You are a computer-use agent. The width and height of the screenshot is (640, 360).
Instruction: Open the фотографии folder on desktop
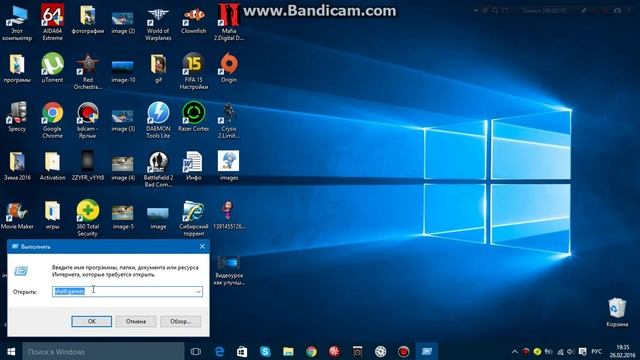[x=87, y=19]
